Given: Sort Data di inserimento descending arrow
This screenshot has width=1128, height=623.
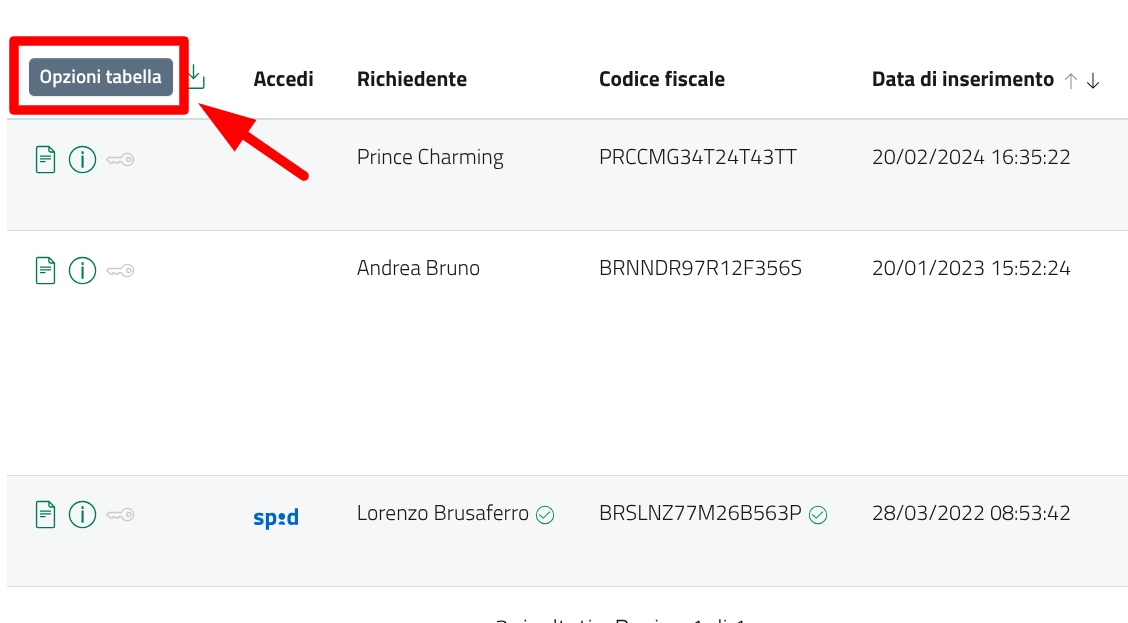Looking at the screenshot, I should (x=1093, y=81).
